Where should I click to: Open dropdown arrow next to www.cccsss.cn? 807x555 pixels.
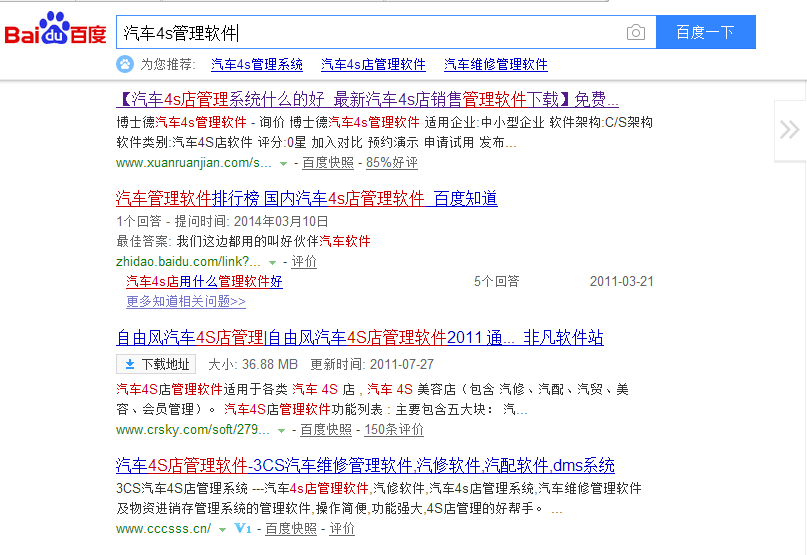tap(222, 529)
